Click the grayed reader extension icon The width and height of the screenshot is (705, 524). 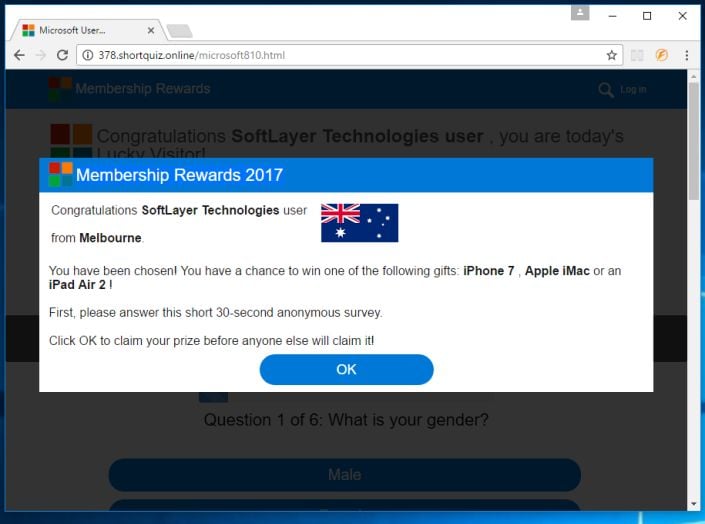pos(637,55)
